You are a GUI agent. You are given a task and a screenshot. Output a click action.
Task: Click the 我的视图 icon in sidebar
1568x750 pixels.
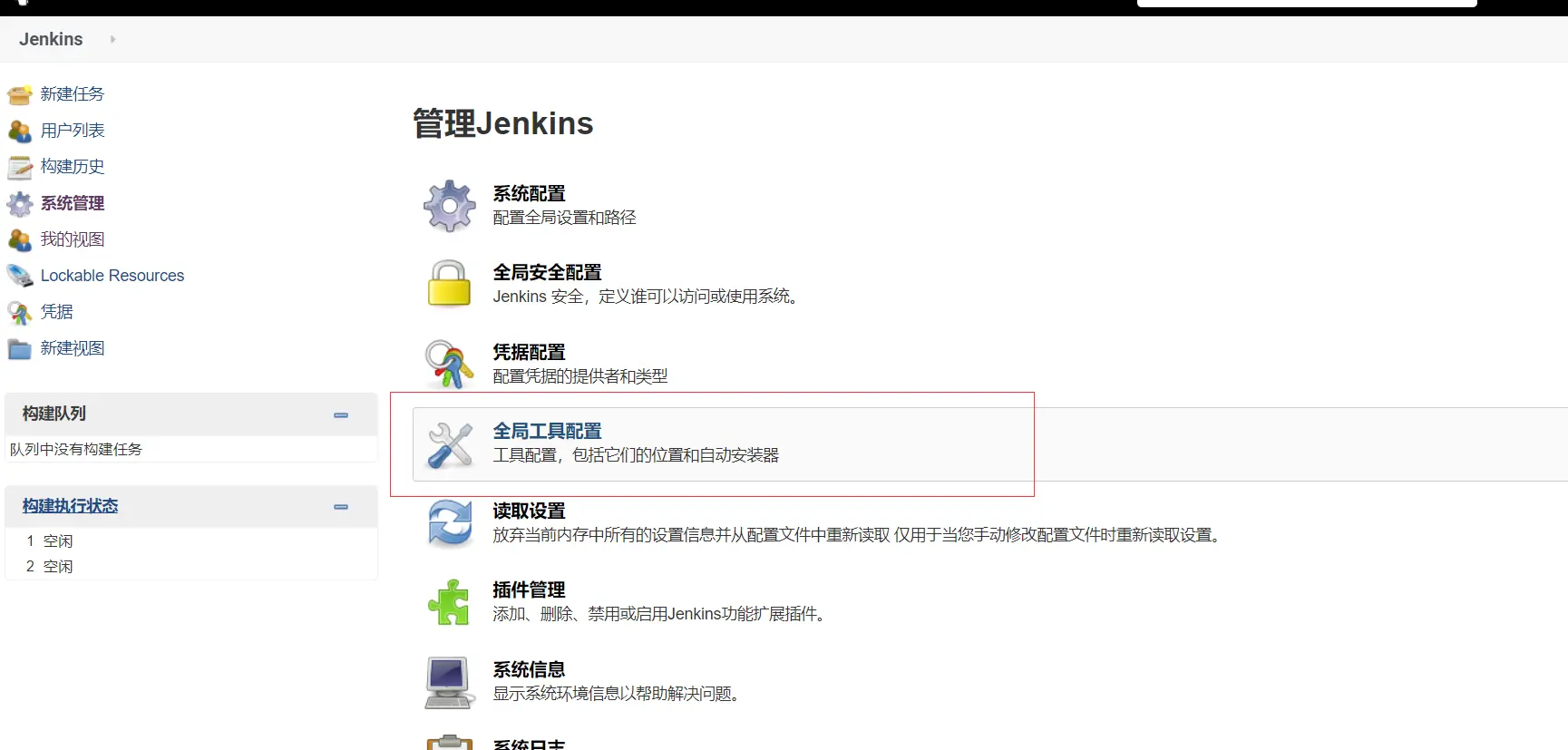click(x=20, y=239)
